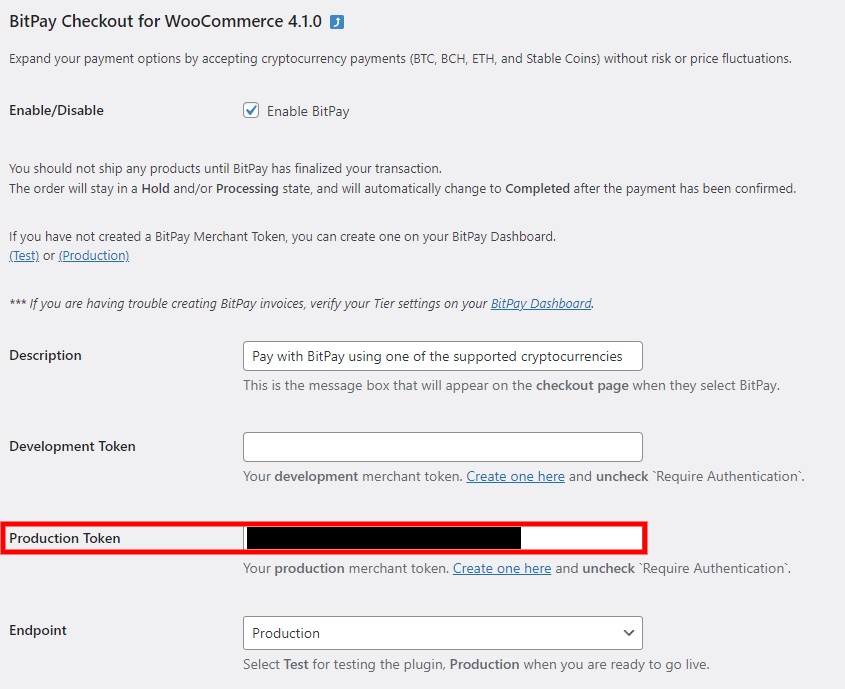Focus the Development Token input field
The width and height of the screenshot is (845, 689).
point(442,447)
